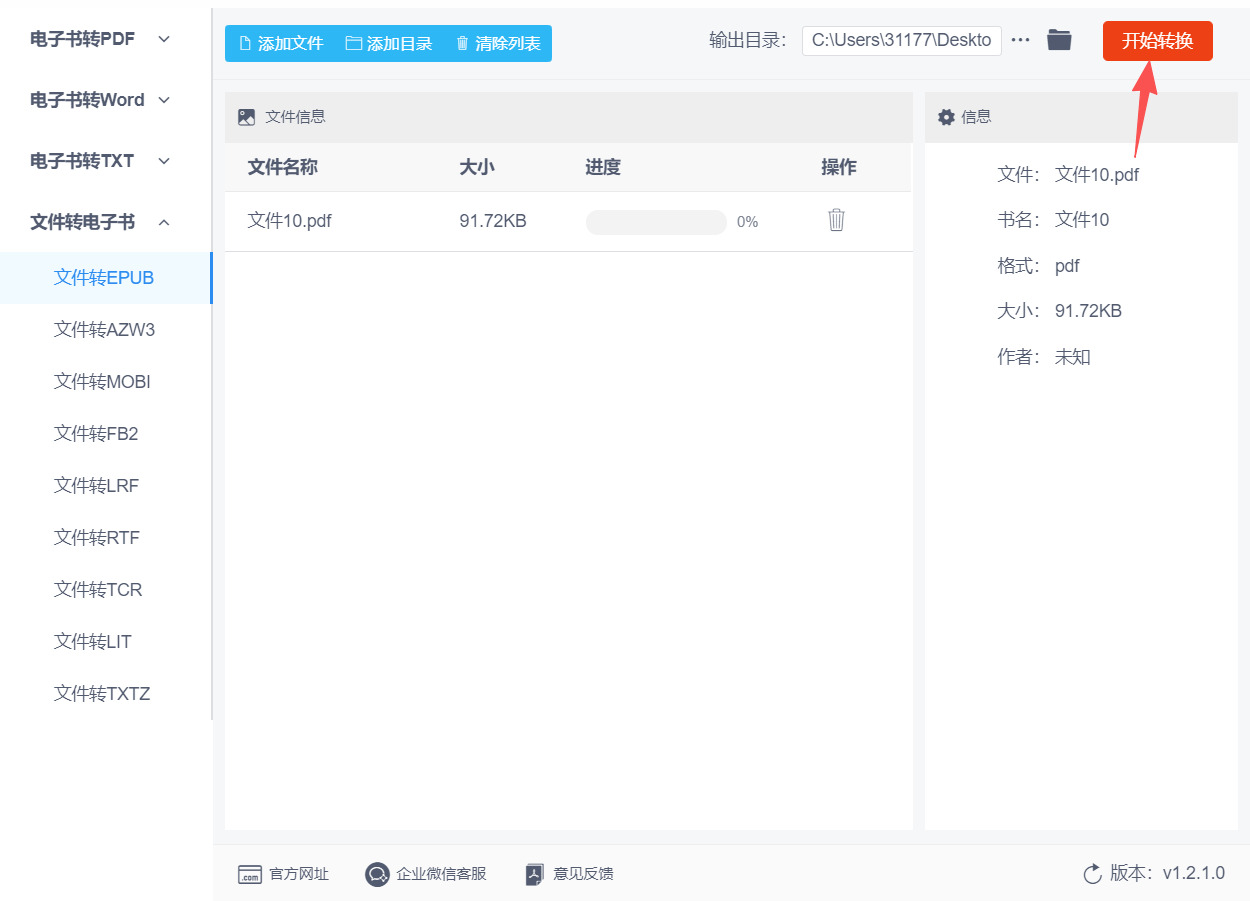Click the version refresh icon near v1.2.1.0
Viewport: 1250px width, 901px height.
(1092, 873)
